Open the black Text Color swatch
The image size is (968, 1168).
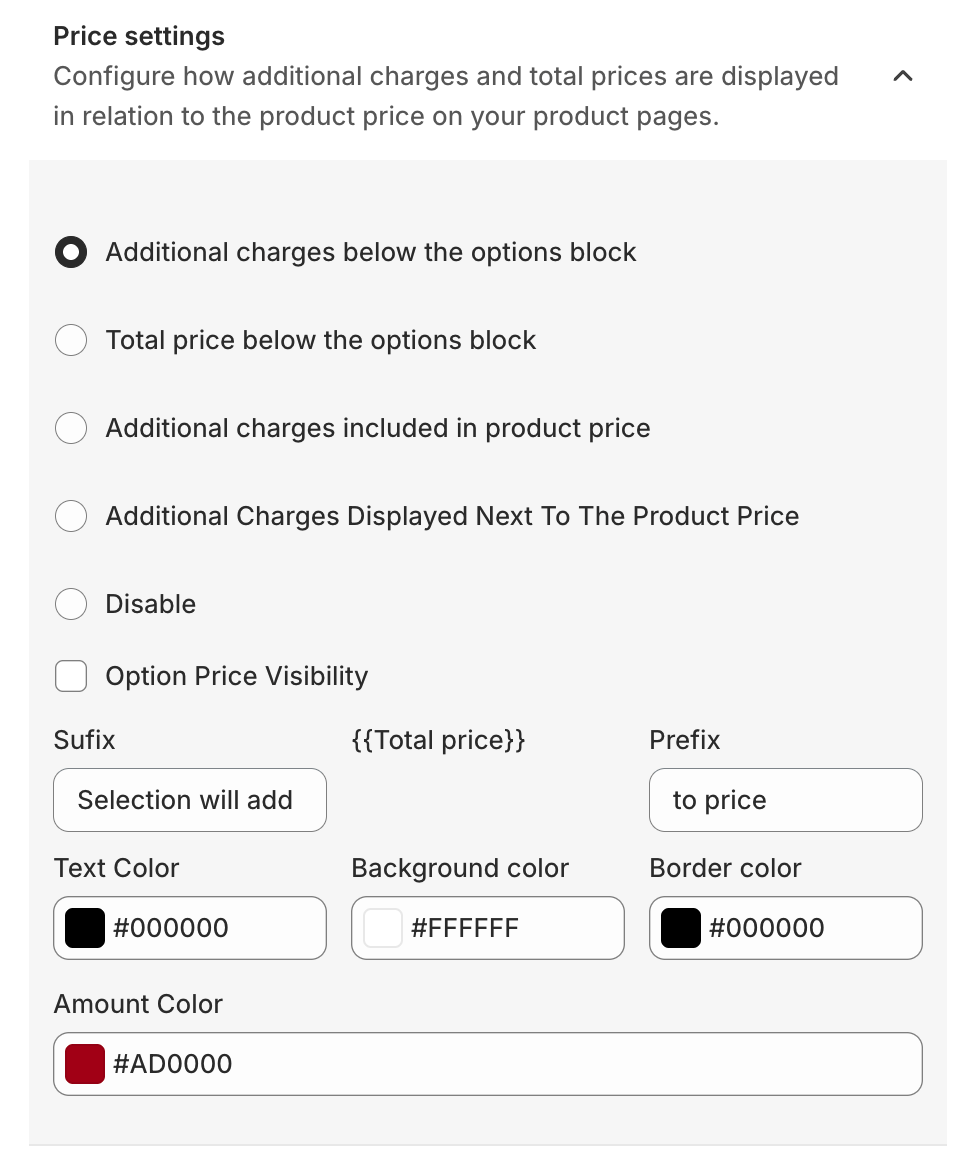tap(85, 928)
